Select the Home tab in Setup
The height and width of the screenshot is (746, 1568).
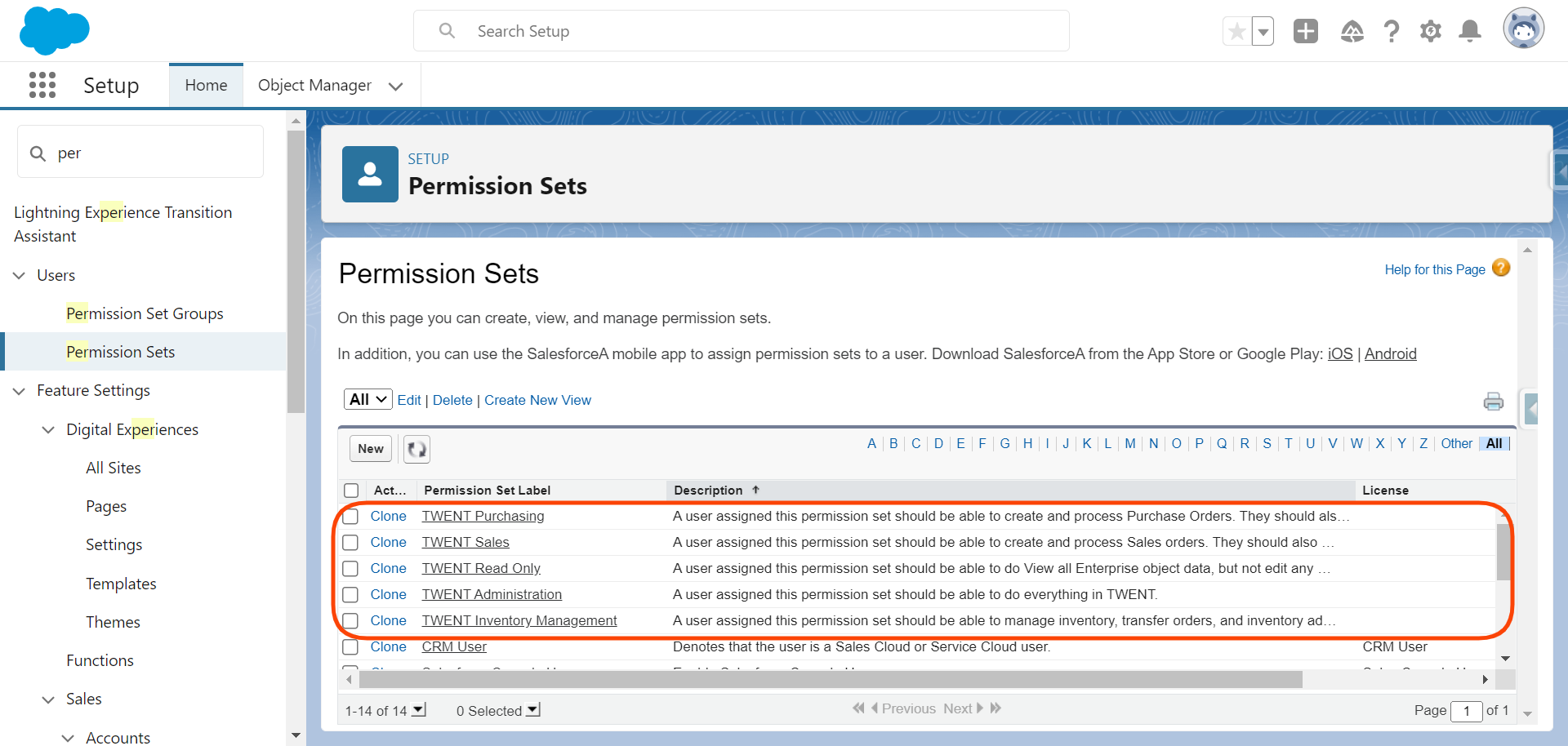click(205, 84)
